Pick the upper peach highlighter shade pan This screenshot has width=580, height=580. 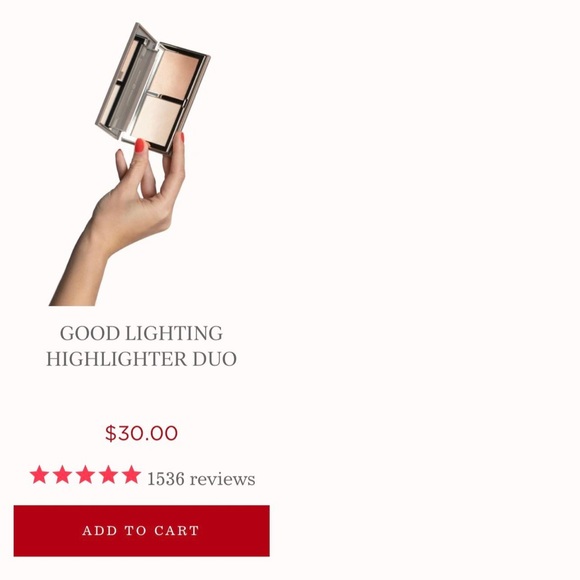[177, 73]
